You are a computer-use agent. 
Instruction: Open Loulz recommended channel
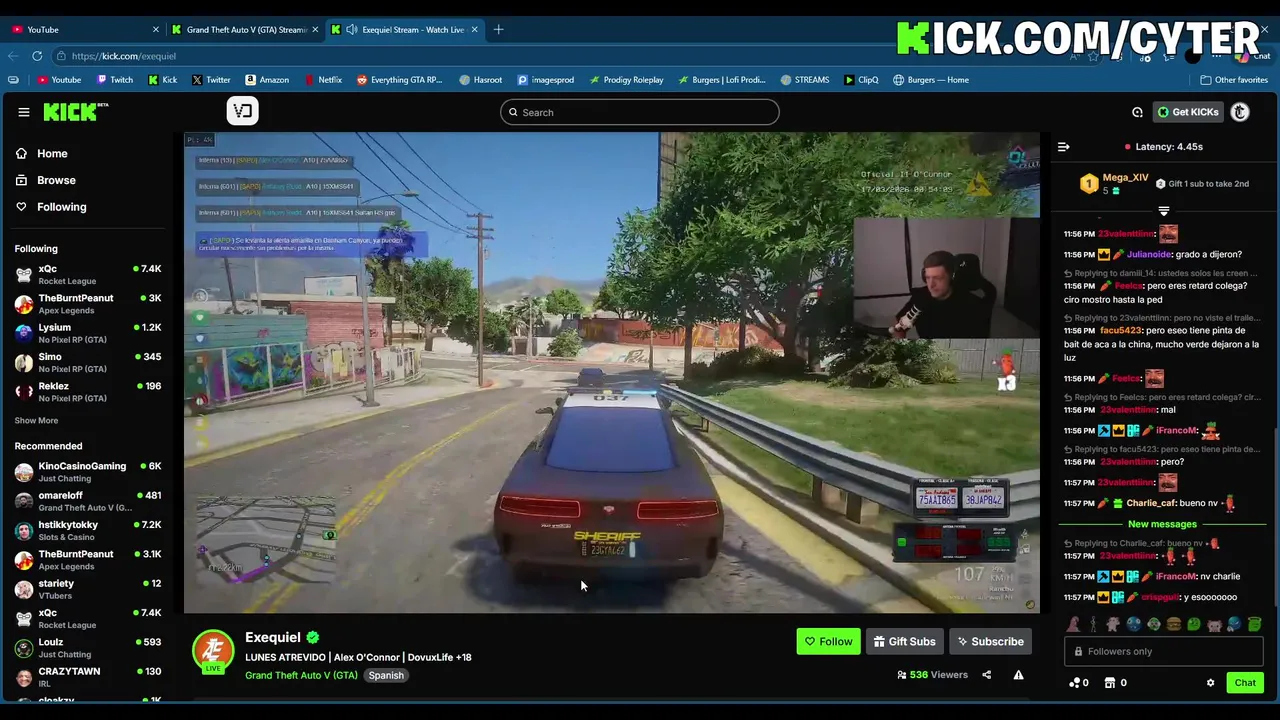[x=88, y=647]
